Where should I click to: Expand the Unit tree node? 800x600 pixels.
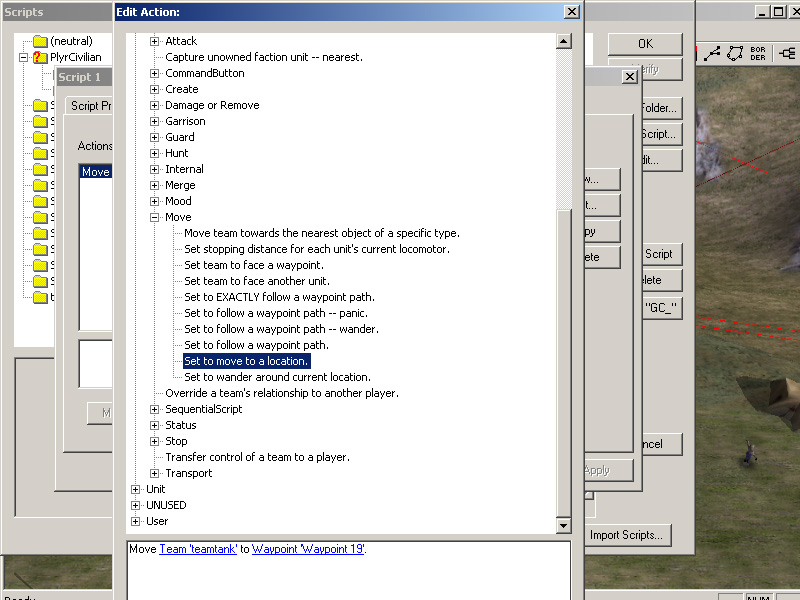point(136,489)
